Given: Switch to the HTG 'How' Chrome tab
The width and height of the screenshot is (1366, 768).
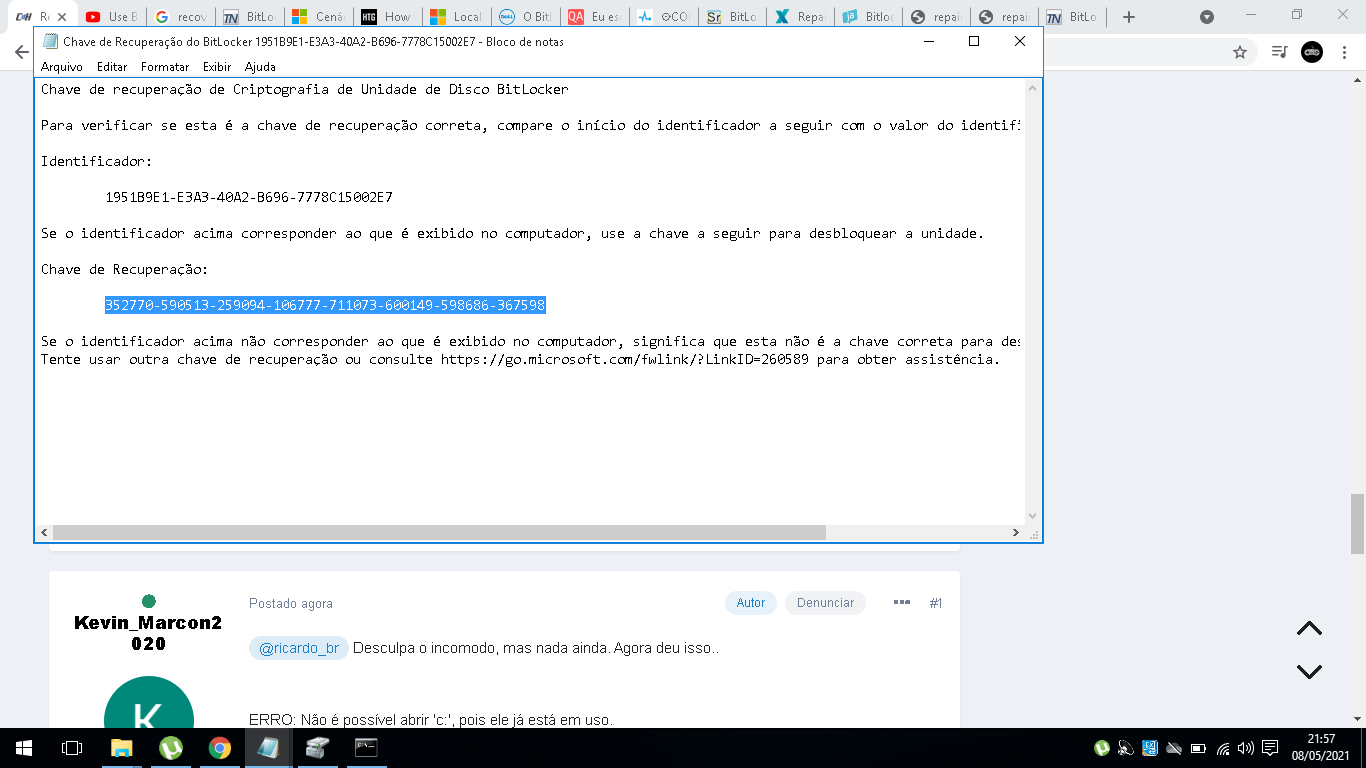Looking at the screenshot, I should [386, 17].
